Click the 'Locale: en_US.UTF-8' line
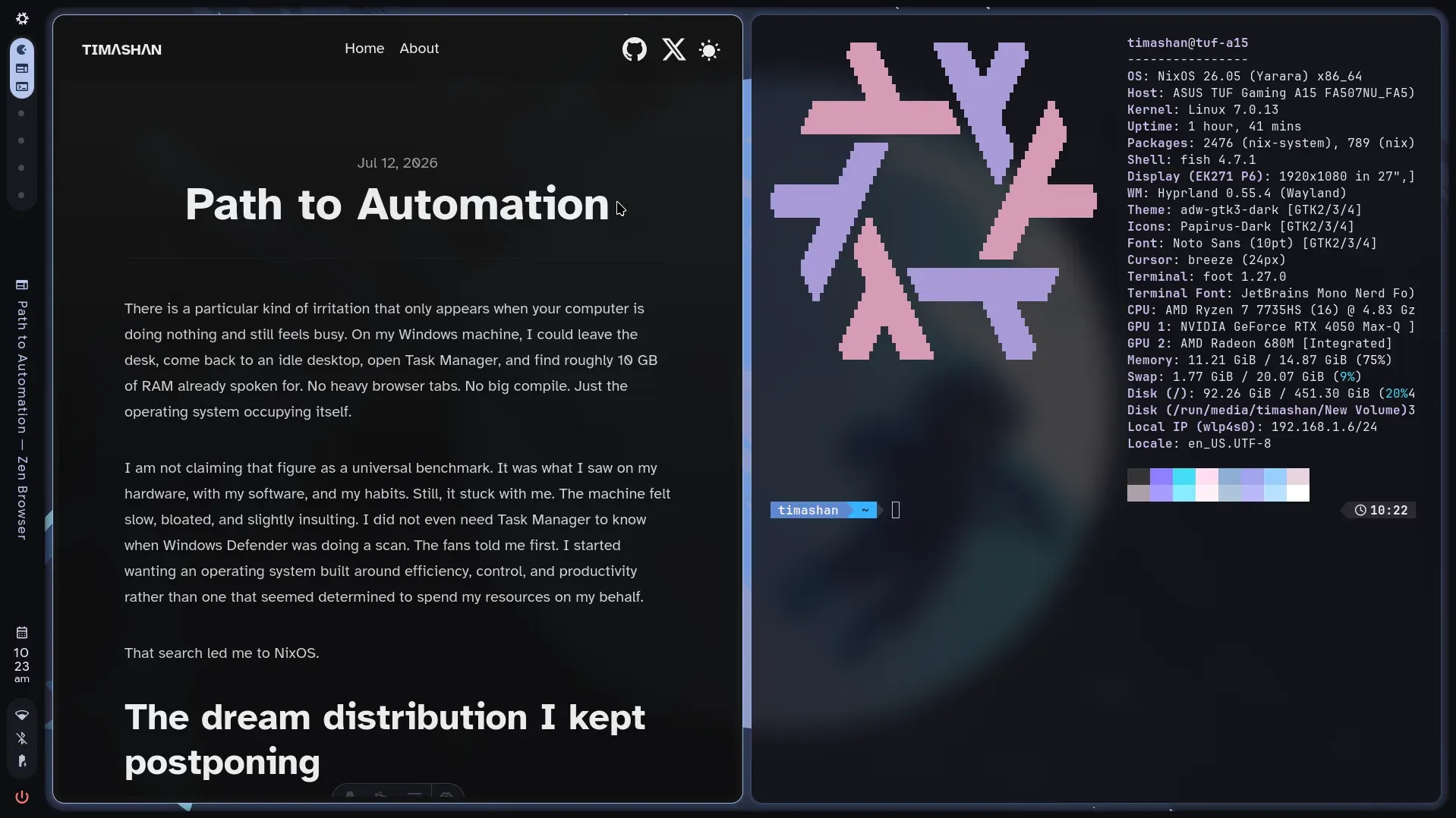 click(x=1199, y=444)
